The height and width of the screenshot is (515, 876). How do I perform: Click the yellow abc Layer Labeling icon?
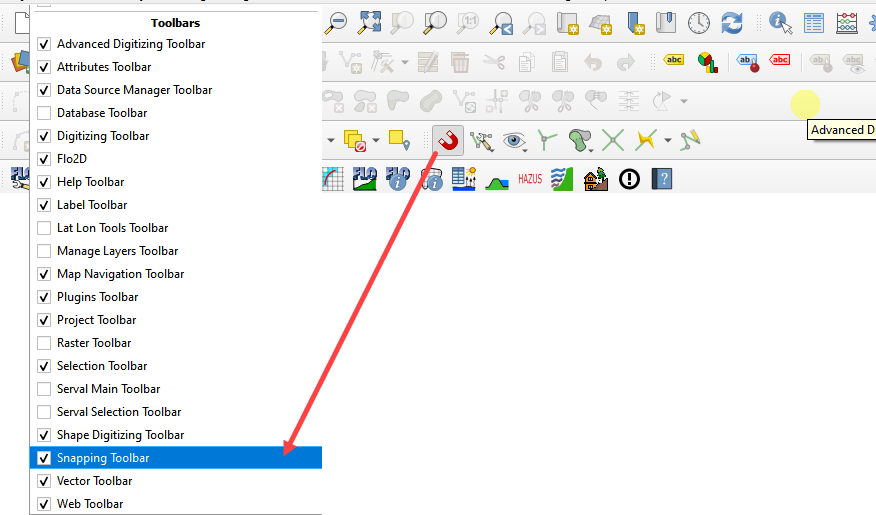674,61
